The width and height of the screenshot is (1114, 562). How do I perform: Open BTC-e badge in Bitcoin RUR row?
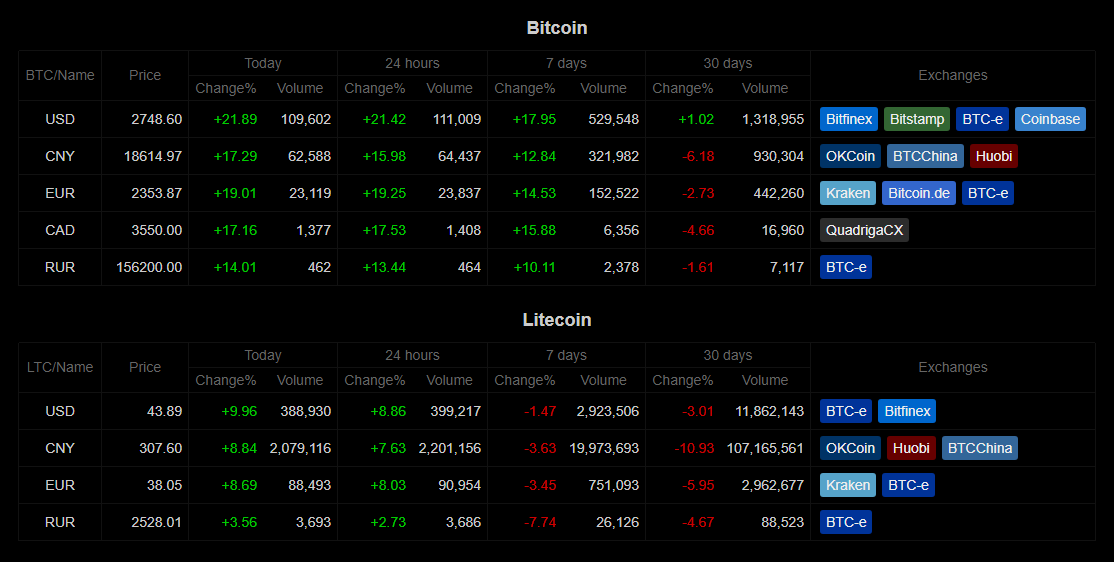click(x=845, y=267)
